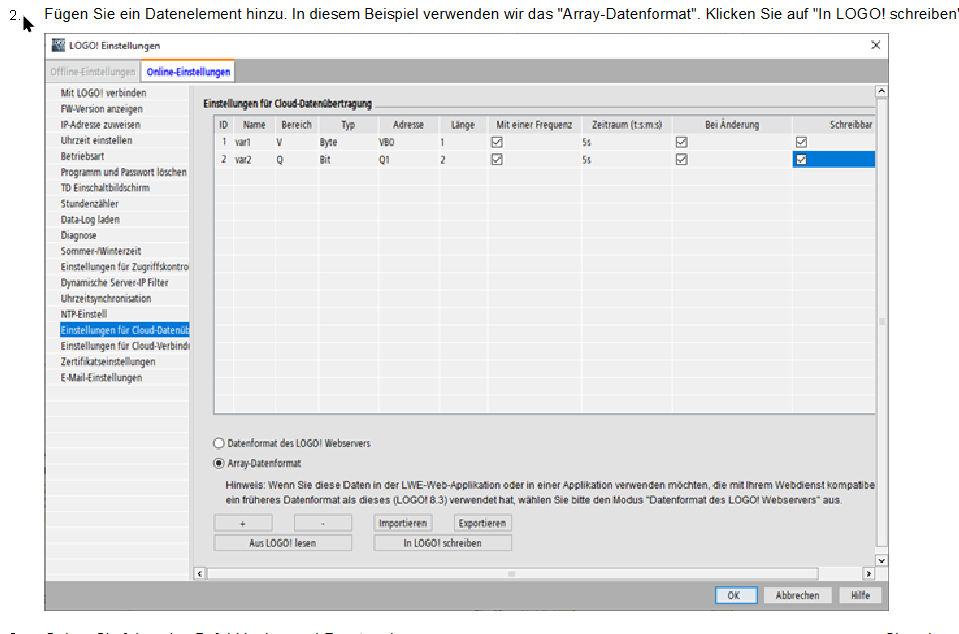Select 'Uhrzeitsynchronisation' entry
The image size is (959, 634).
click(x=106, y=299)
